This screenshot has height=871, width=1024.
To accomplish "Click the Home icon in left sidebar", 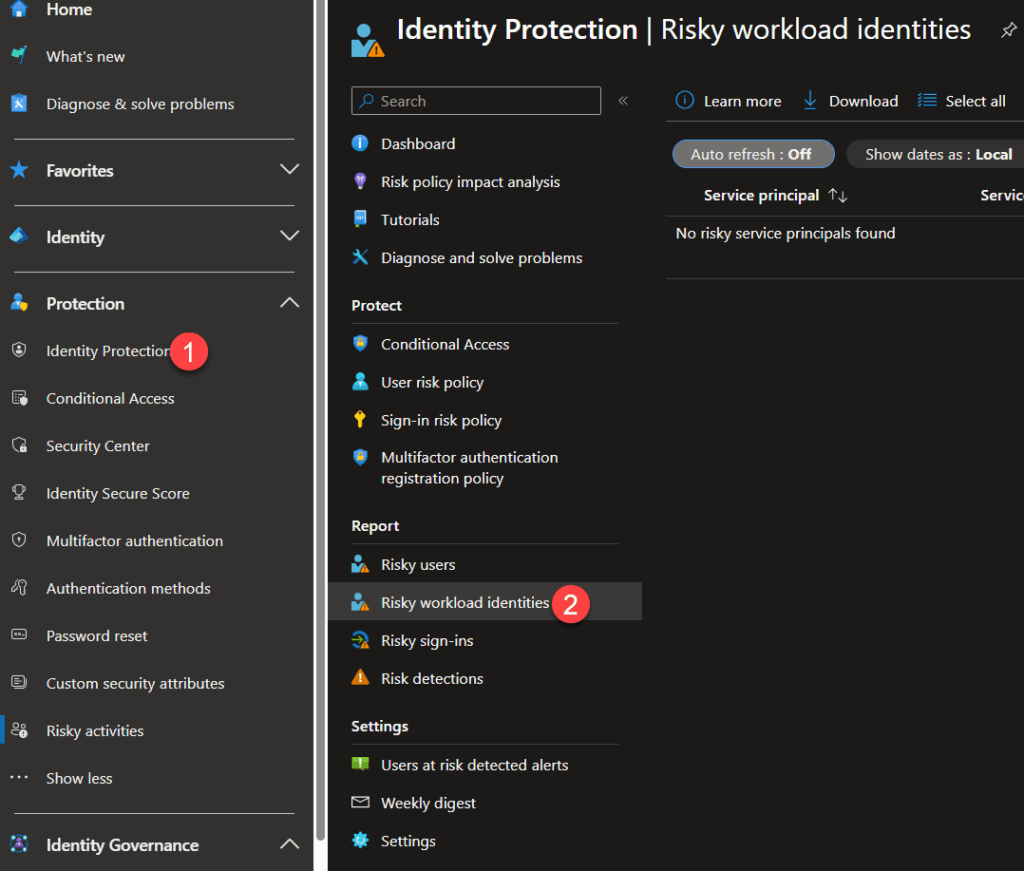I will (x=19, y=9).
